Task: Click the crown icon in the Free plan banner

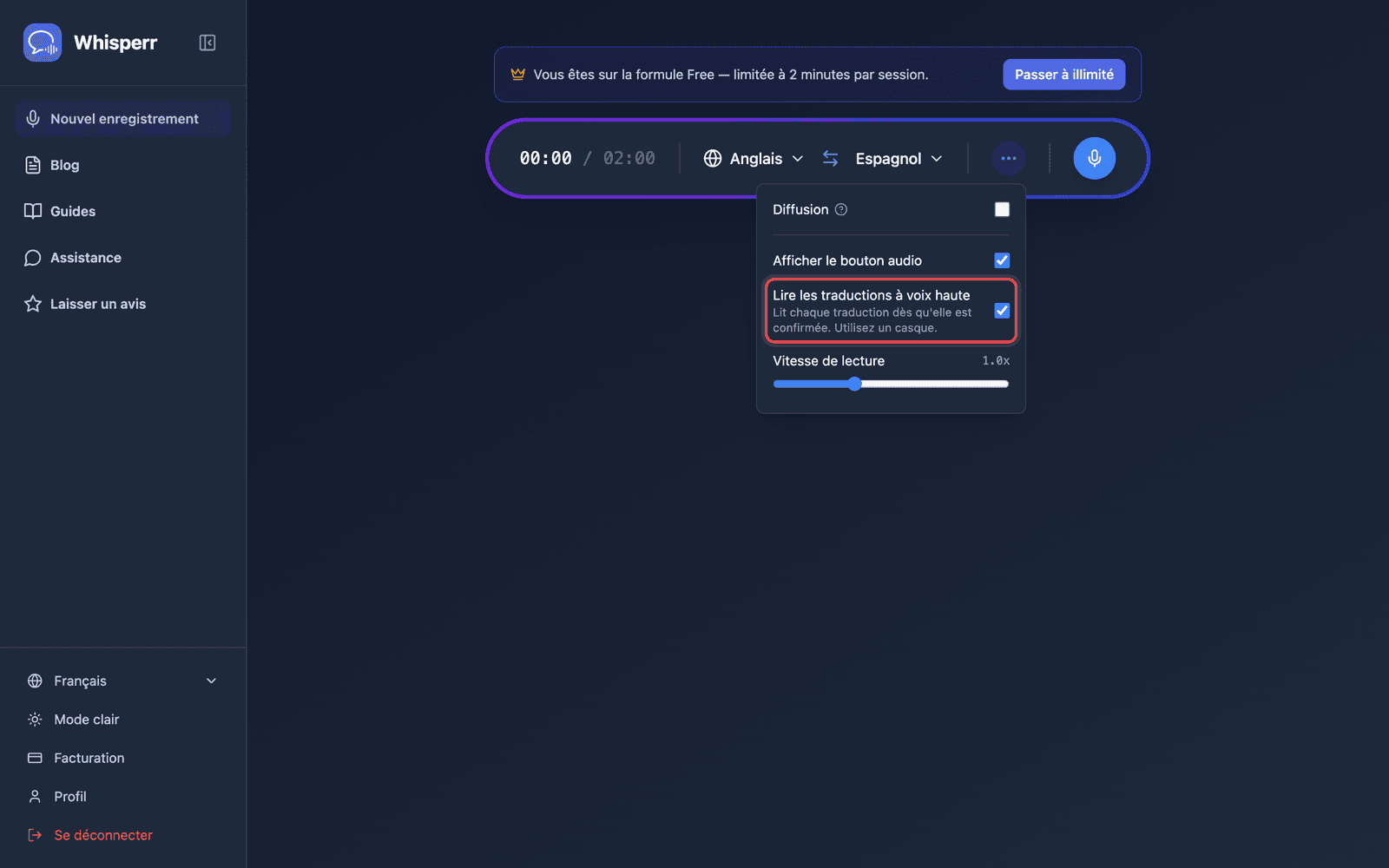Action: click(x=518, y=75)
